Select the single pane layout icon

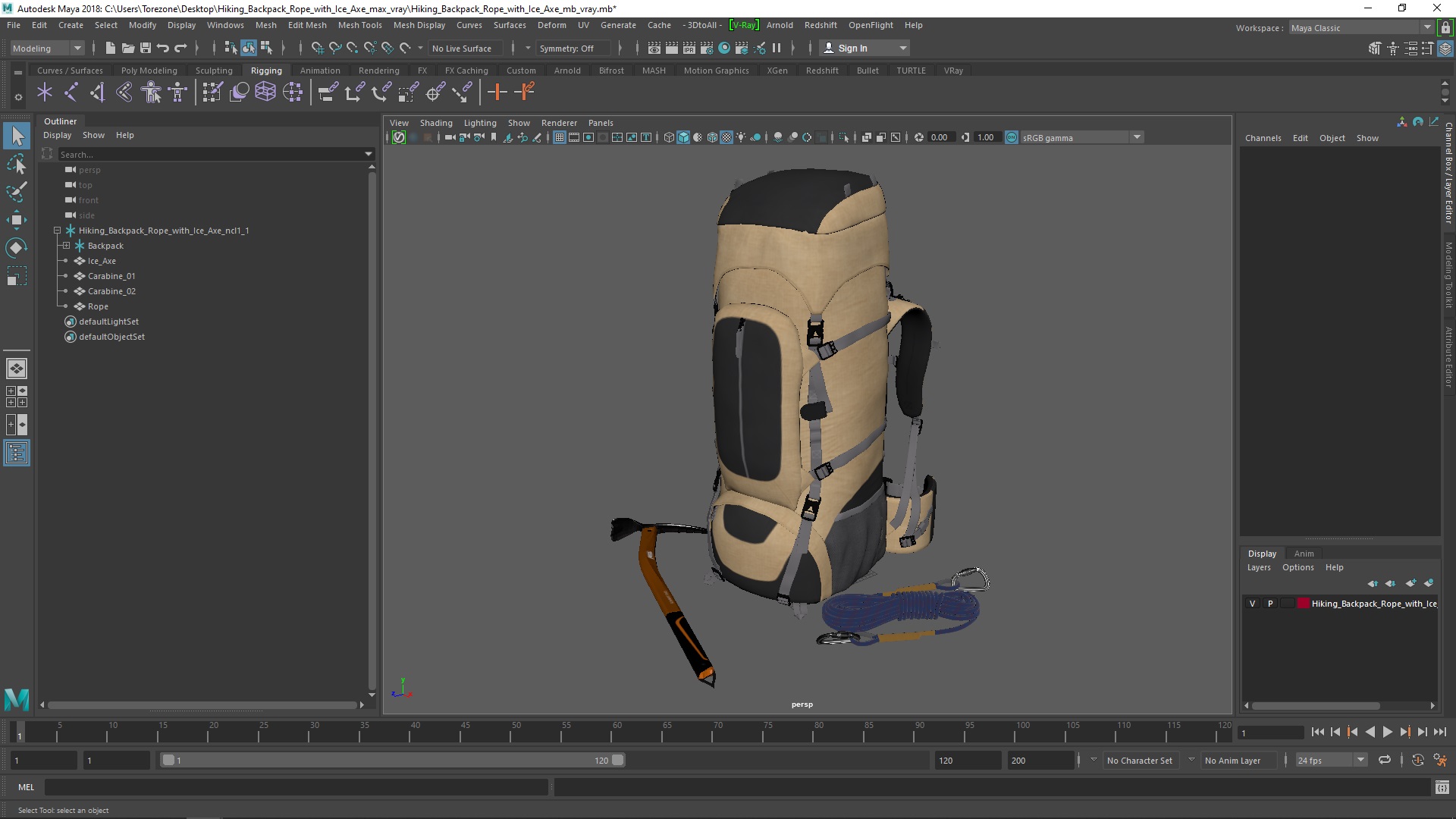[x=17, y=369]
